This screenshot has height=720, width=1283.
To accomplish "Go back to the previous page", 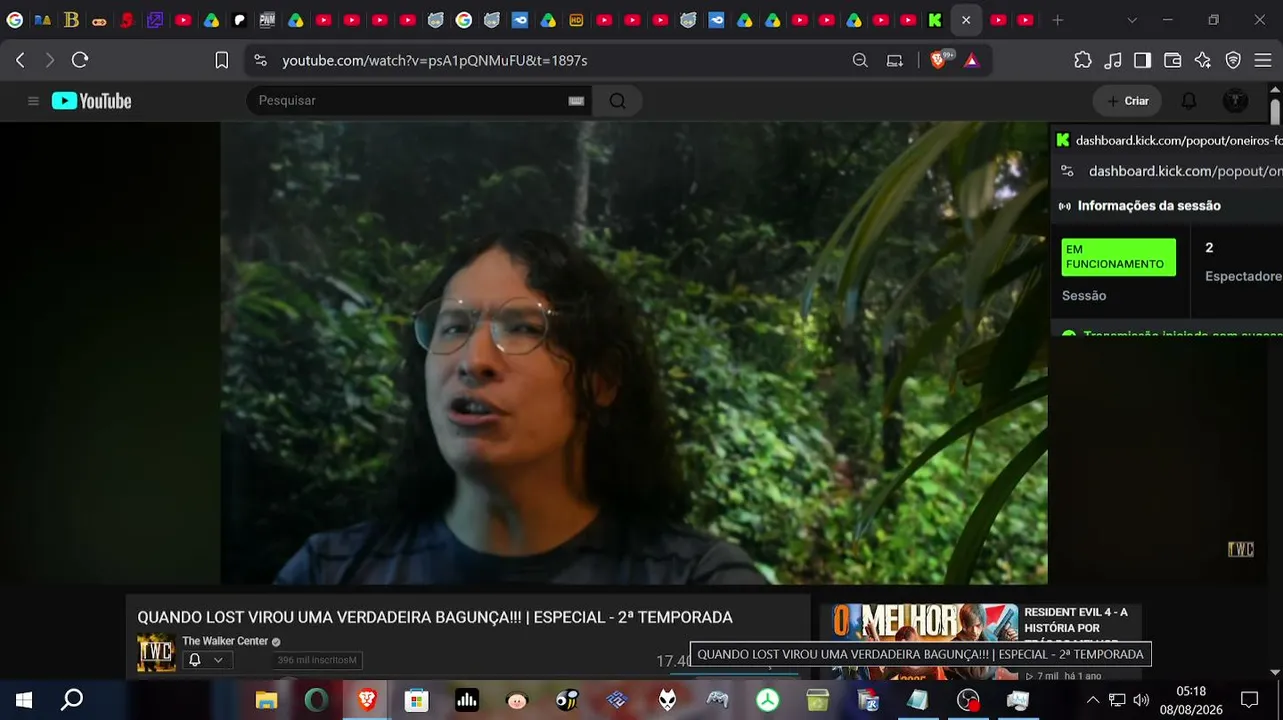I will (20, 60).
